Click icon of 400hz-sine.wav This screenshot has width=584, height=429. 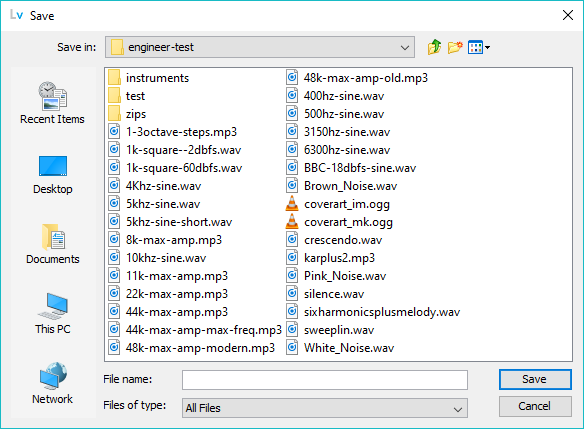point(292,96)
